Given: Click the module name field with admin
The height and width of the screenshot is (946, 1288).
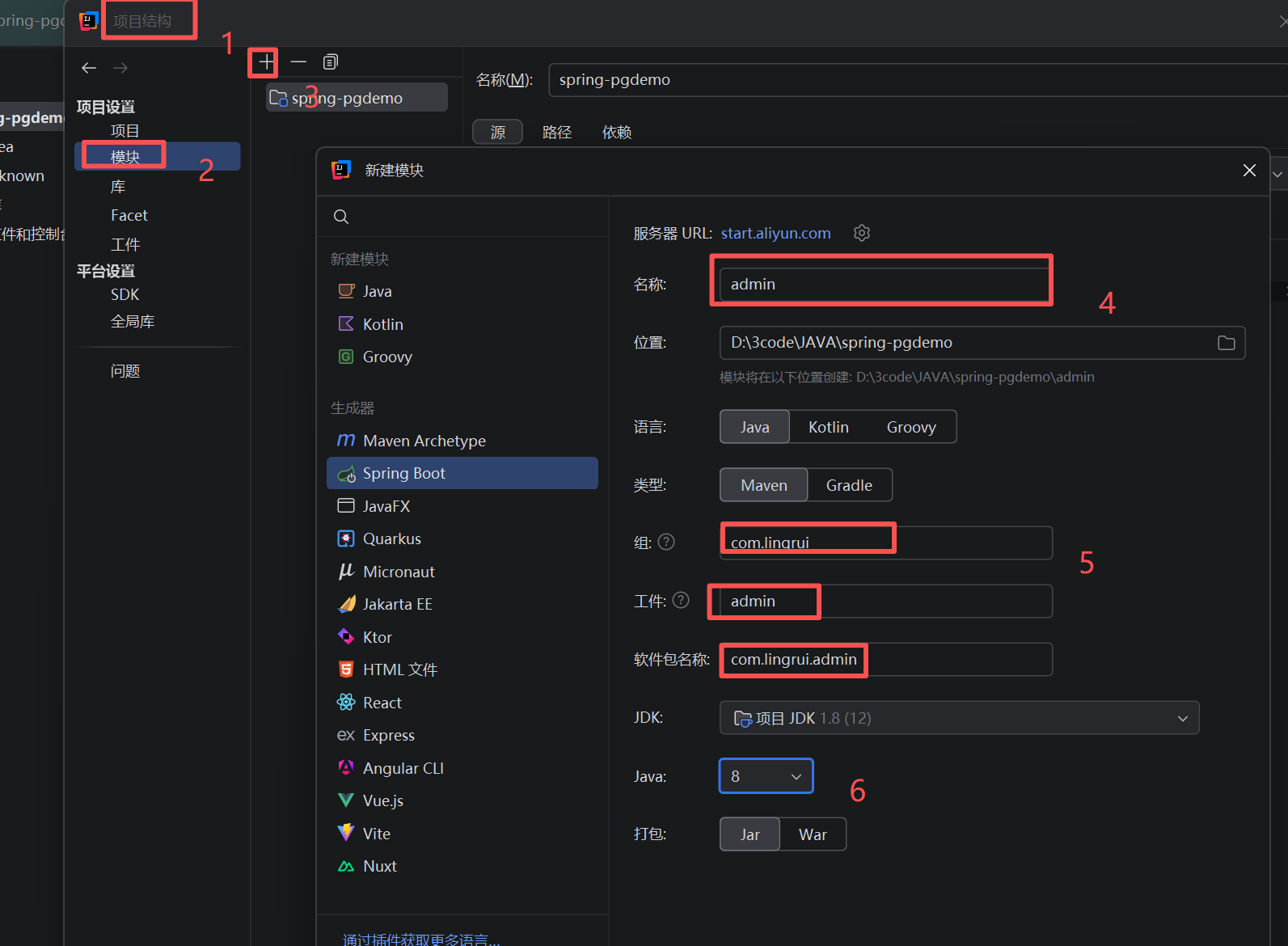Looking at the screenshot, I should point(884,285).
